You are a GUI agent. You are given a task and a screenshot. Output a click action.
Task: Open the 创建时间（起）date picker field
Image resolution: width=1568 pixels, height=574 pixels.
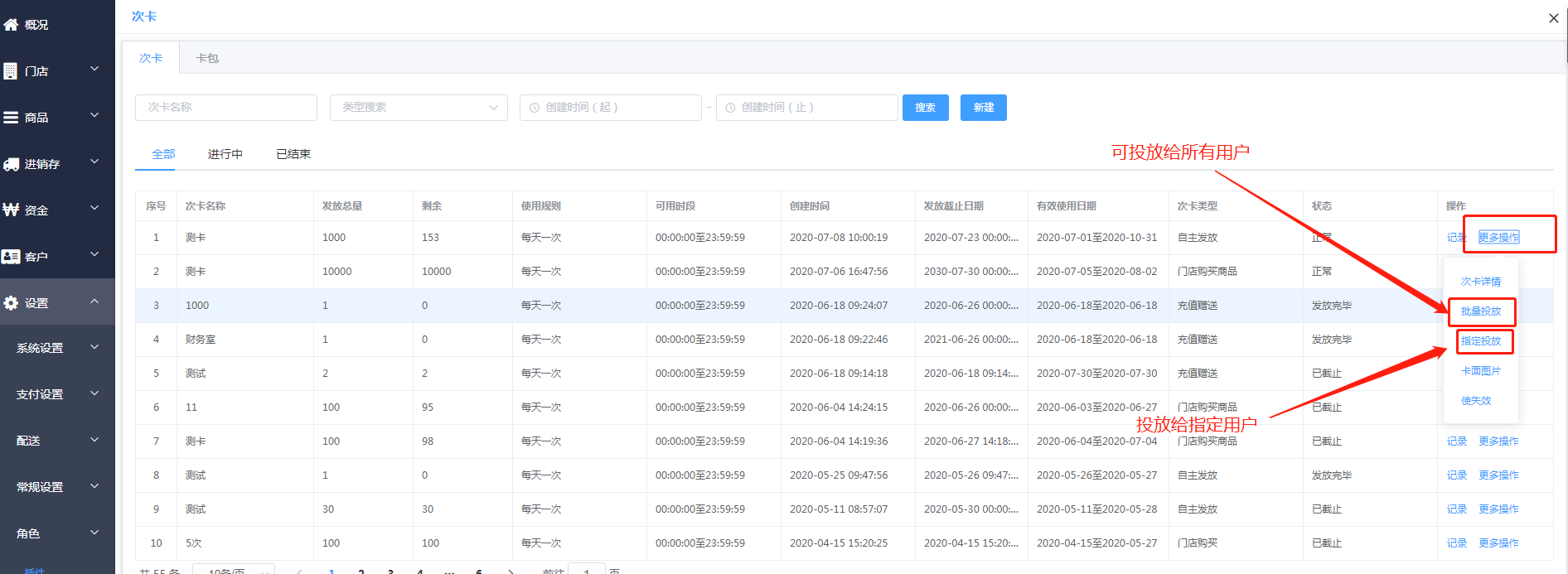tap(611, 108)
